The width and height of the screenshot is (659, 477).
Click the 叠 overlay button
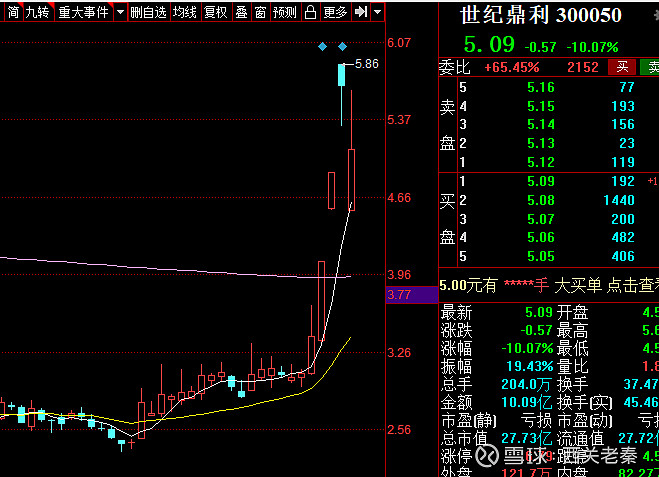(x=241, y=12)
